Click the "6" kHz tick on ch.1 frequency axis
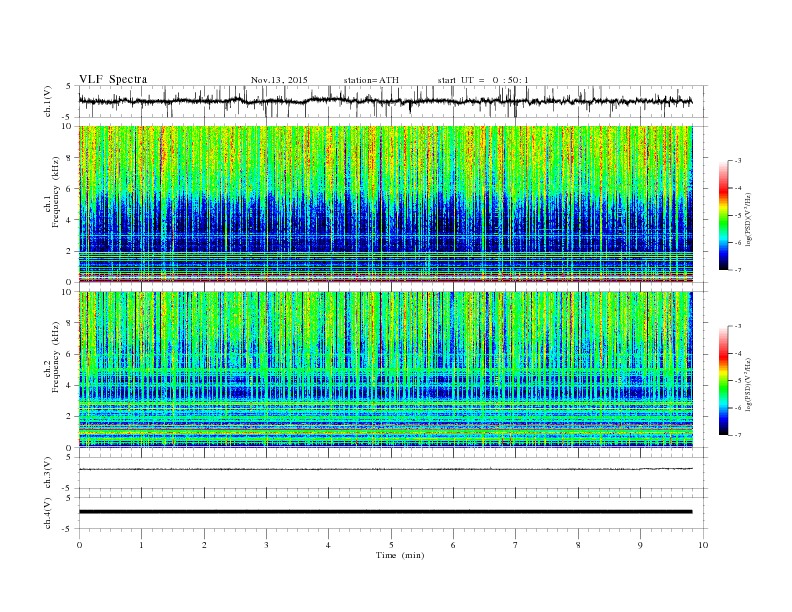Image resolution: width=792 pixels, height=612 pixels. pos(70,189)
